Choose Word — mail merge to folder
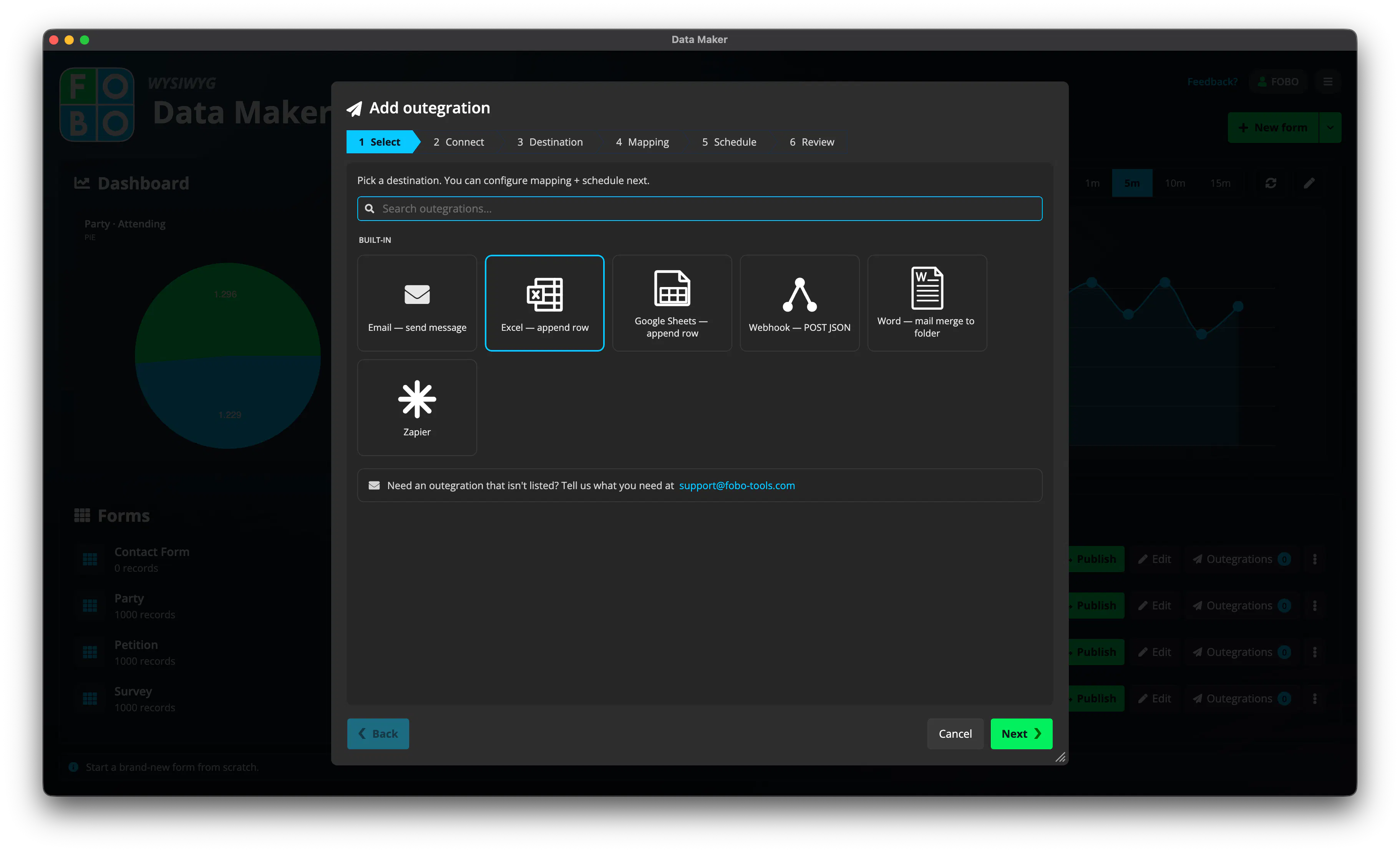1400x853 pixels. 927,303
